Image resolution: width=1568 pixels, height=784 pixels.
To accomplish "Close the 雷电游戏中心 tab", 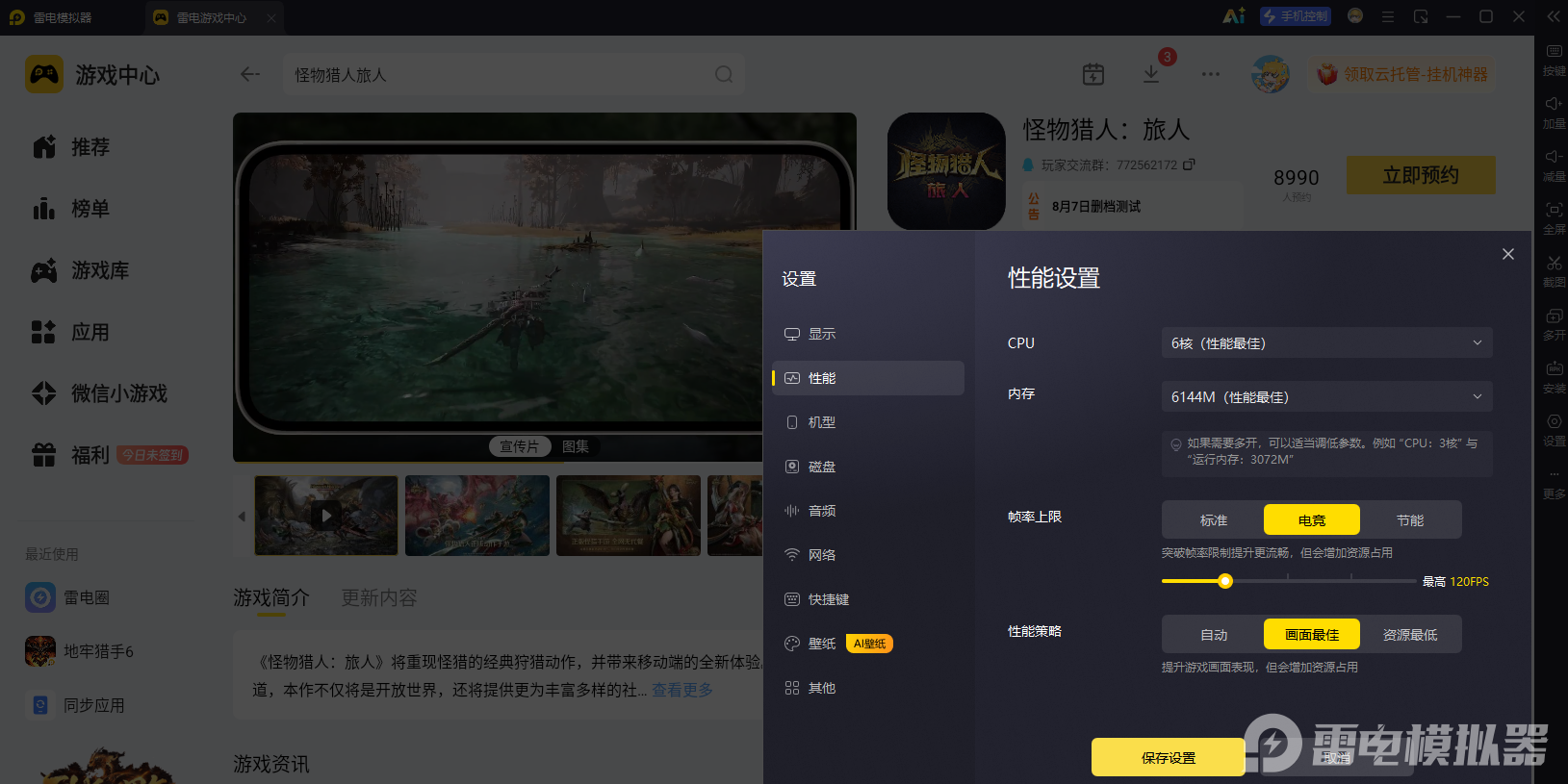I will tap(271, 17).
